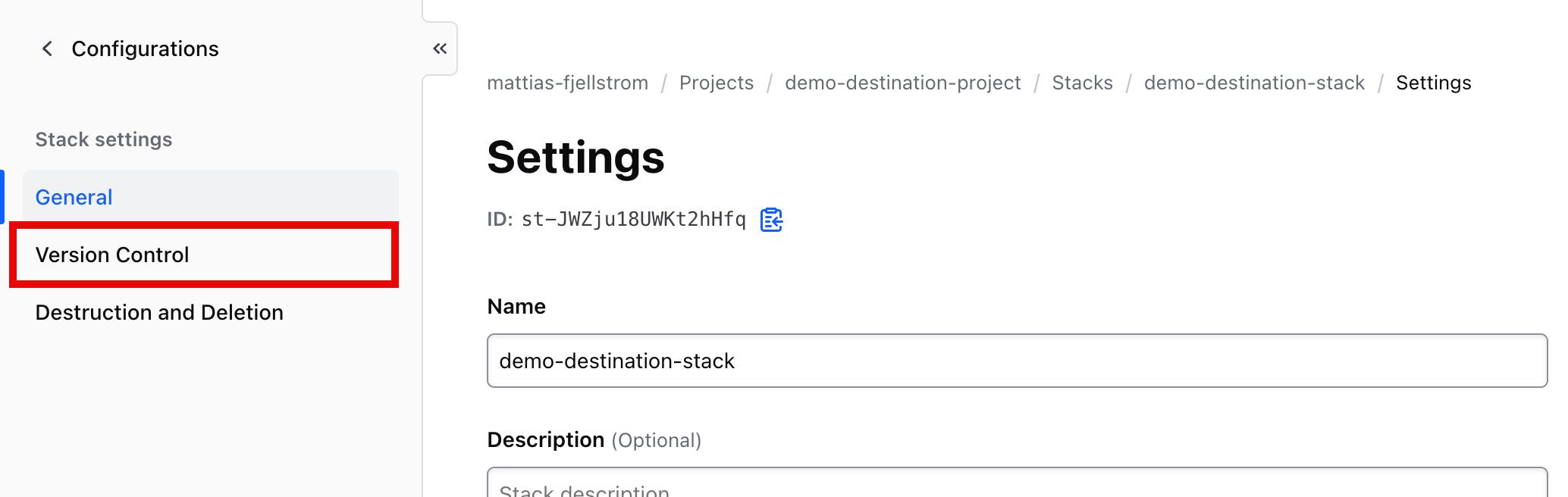Collapse the sidebar with the double-chevron

click(440, 47)
